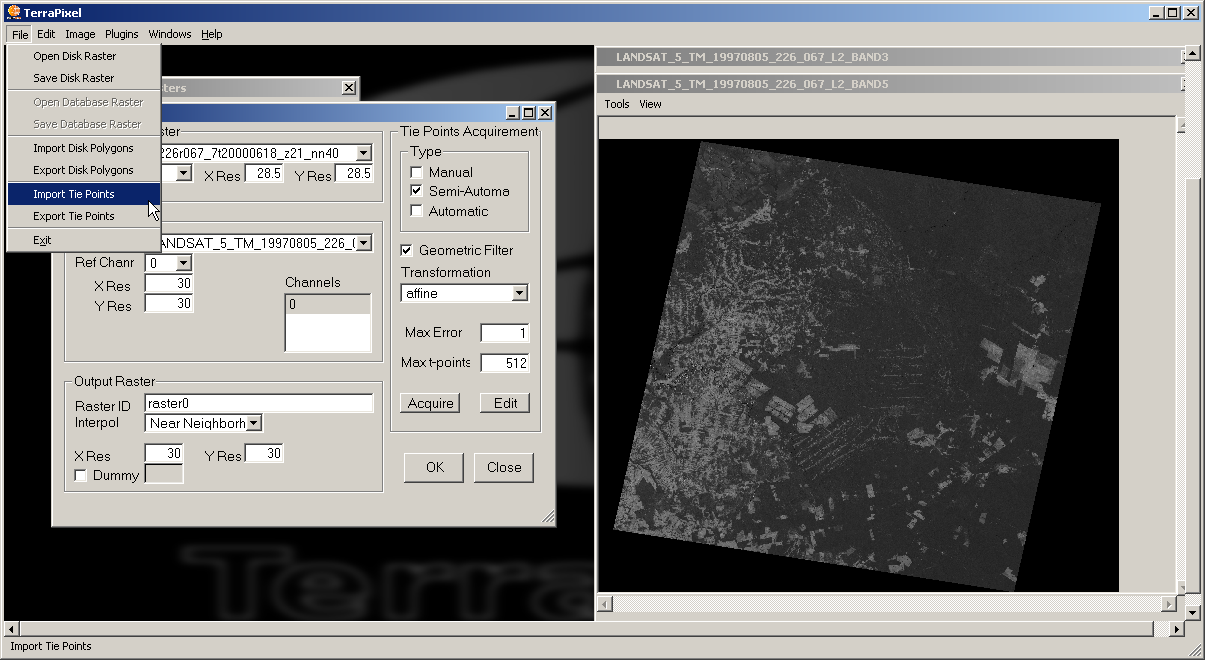This screenshot has height=660, width=1205.
Task: Click the Raster ID input field
Action: tap(258, 403)
